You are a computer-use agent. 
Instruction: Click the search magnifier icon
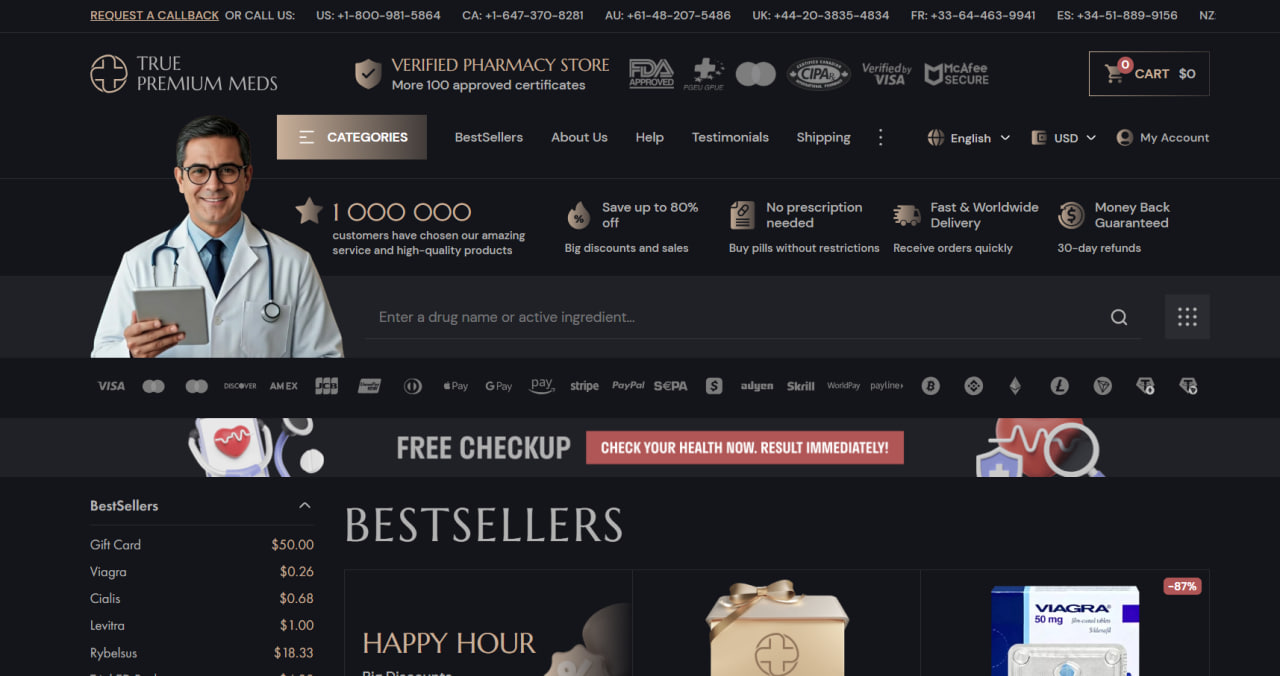tap(1119, 317)
